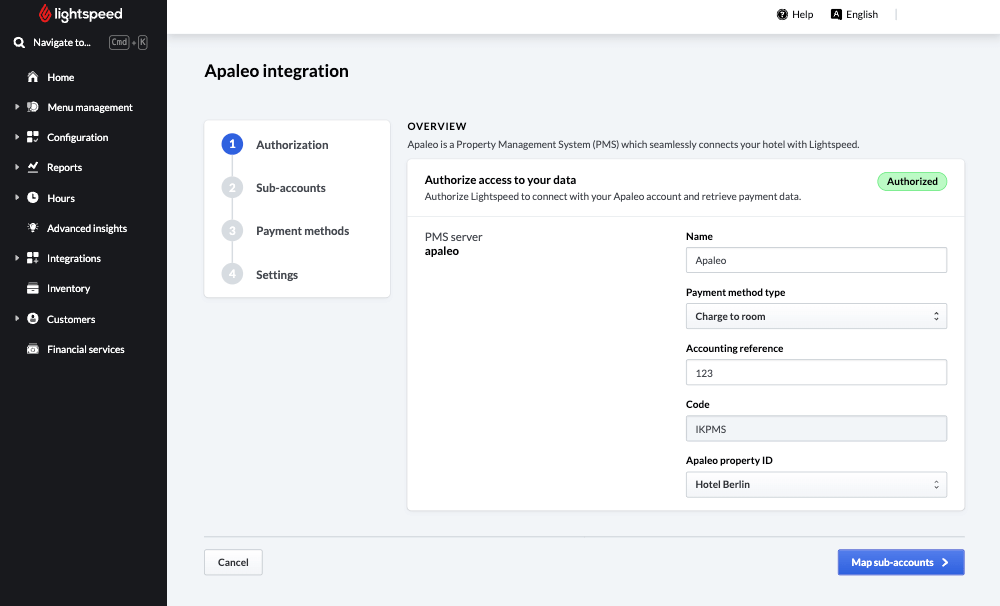
Task: Select the Sub-accounts step label
Action: point(291,188)
